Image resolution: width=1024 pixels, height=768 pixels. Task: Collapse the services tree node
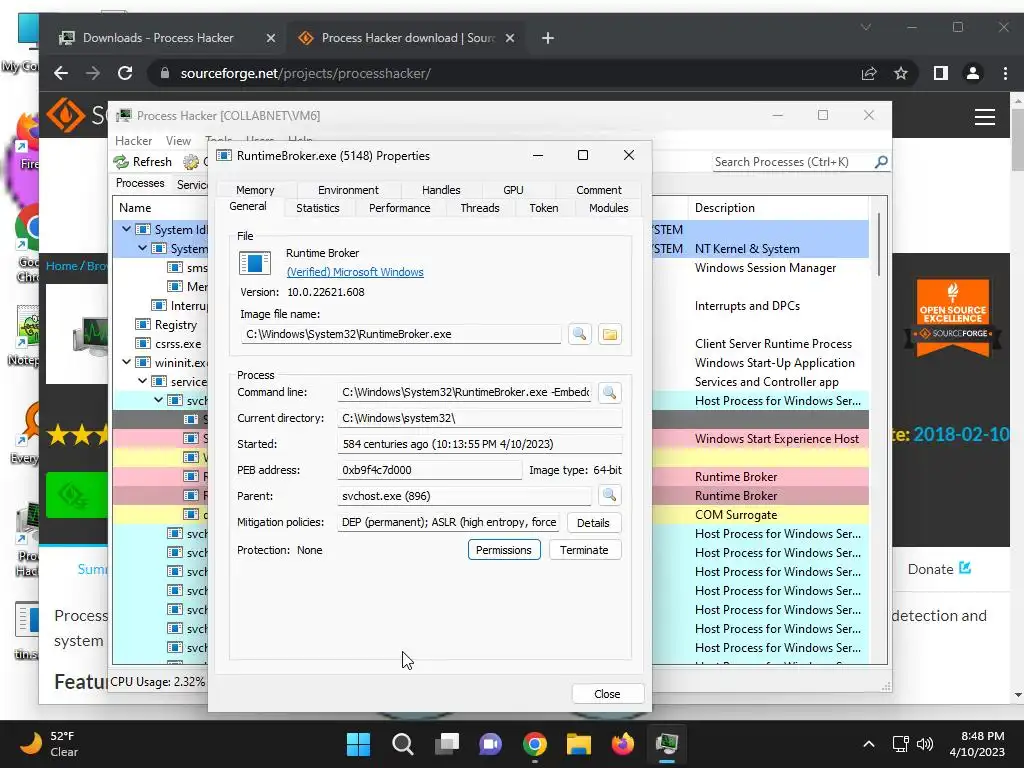point(142,381)
